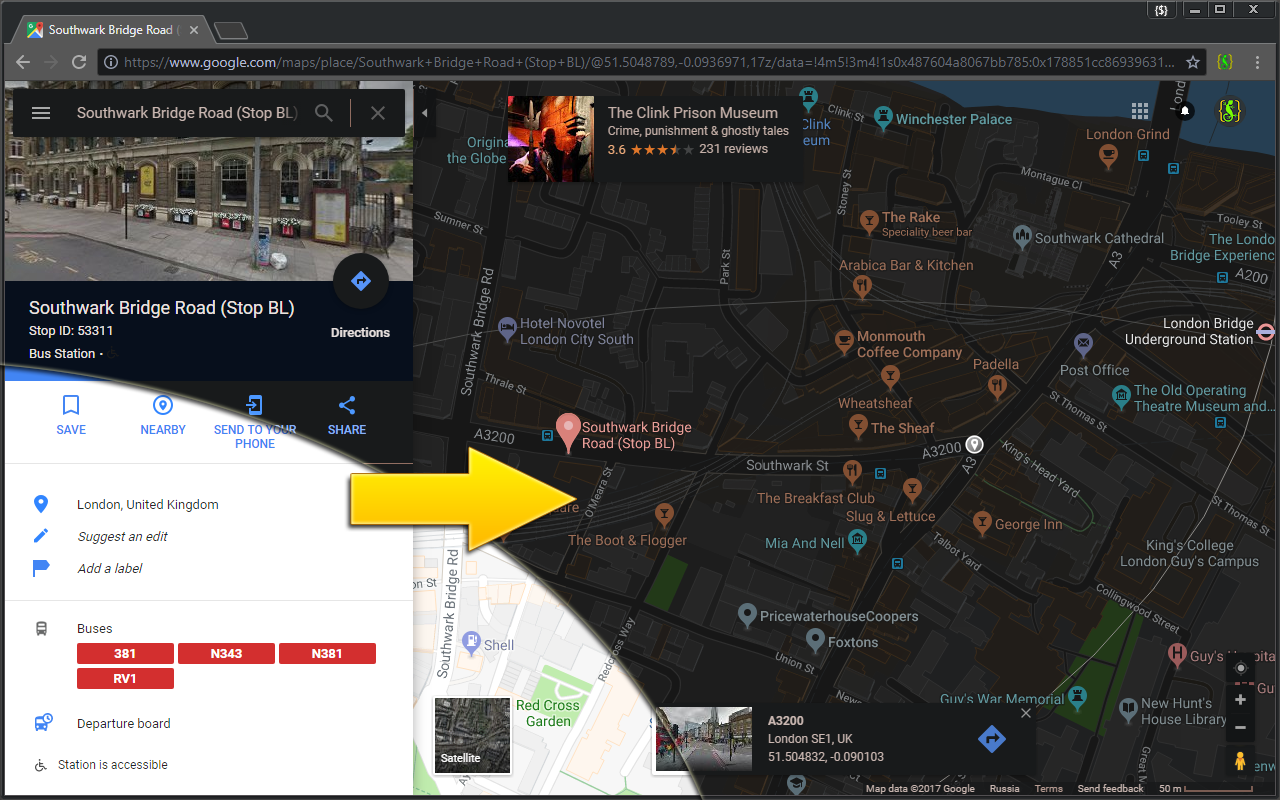Select bus route N381
1280x800 pixels.
[x=327, y=654]
